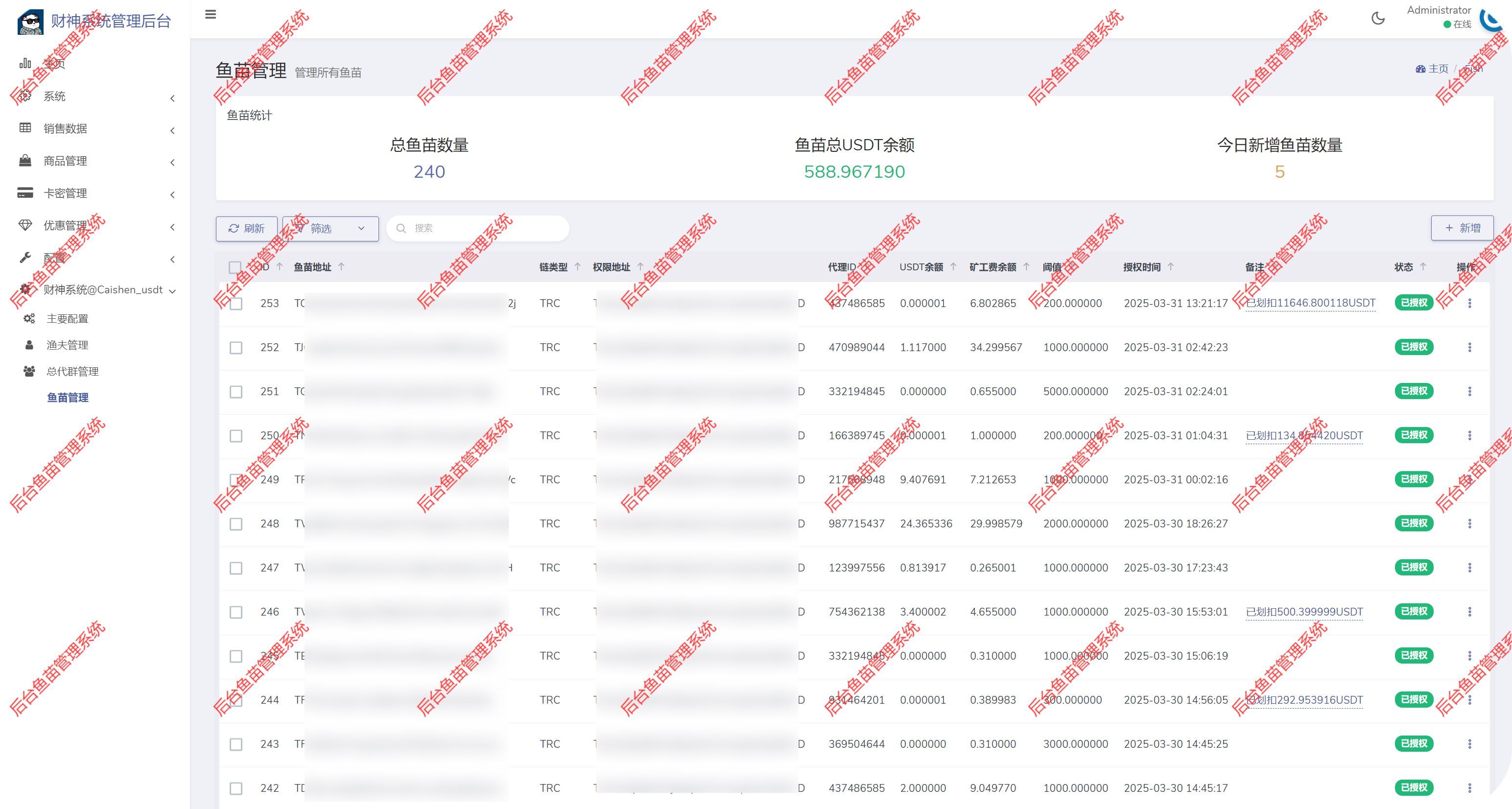Click the 新增 button to add new

pos(1462,228)
